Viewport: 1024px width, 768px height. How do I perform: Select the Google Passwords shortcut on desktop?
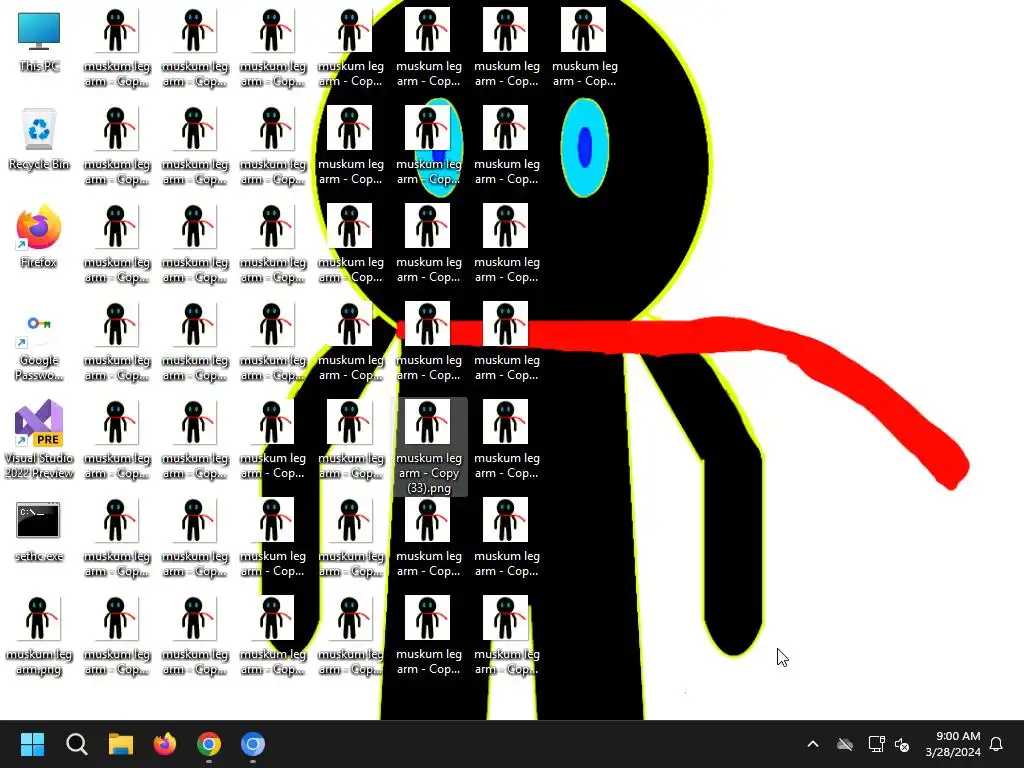(39, 343)
